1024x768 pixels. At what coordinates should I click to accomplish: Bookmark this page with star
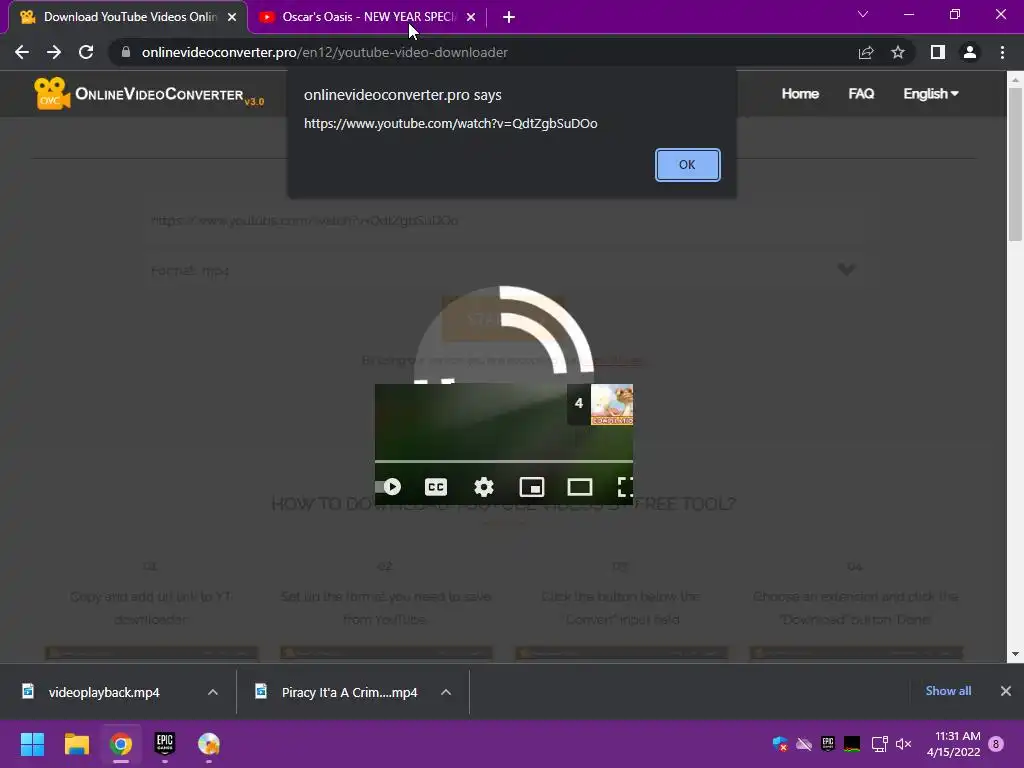click(x=898, y=52)
